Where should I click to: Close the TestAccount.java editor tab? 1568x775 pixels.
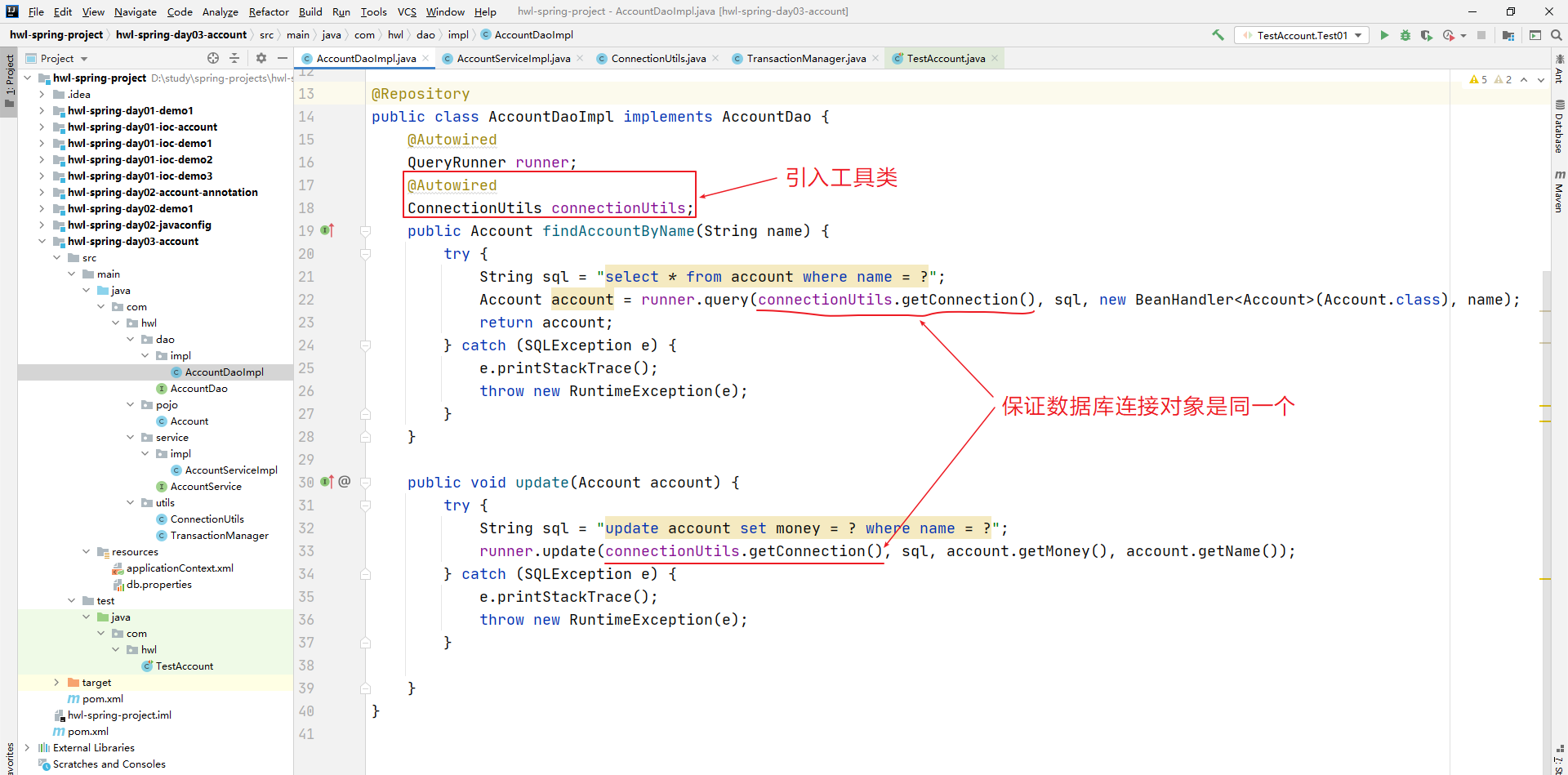(x=995, y=58)
